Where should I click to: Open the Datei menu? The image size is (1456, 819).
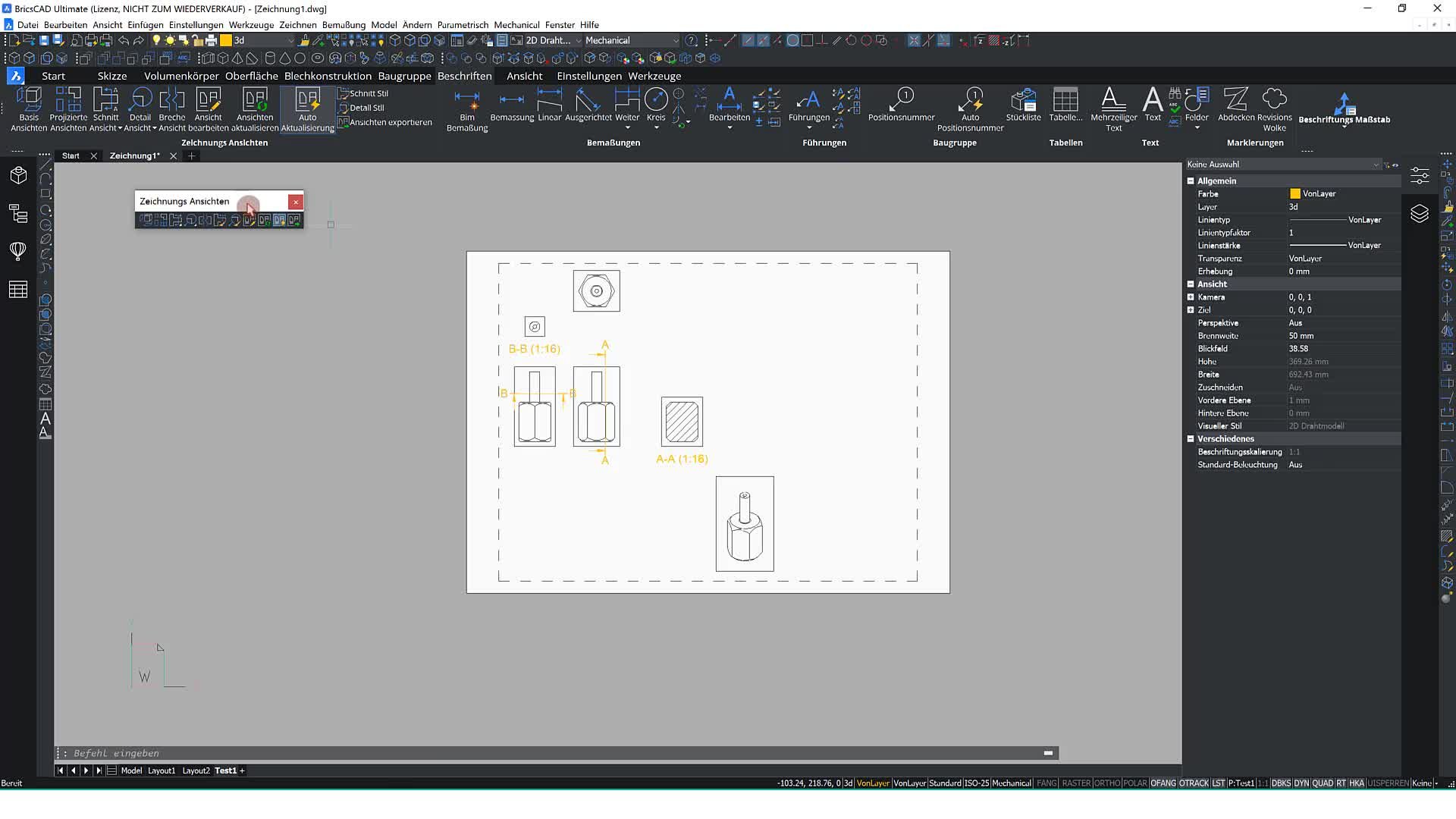[x=27, y=25]
